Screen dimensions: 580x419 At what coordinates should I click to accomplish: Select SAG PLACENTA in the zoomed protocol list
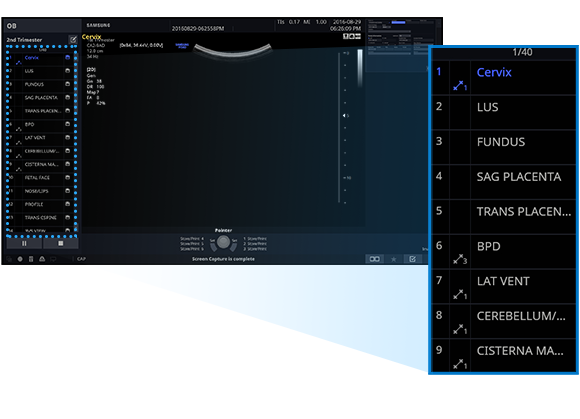coord(504,182)
